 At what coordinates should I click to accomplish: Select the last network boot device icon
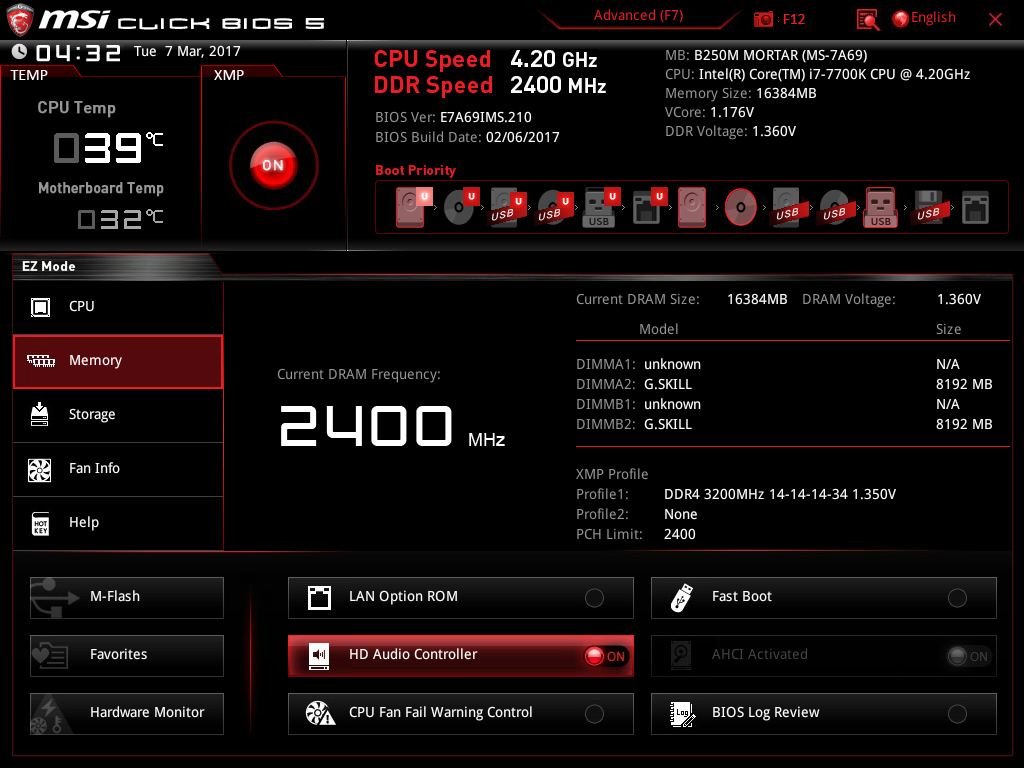coord(975,208)
